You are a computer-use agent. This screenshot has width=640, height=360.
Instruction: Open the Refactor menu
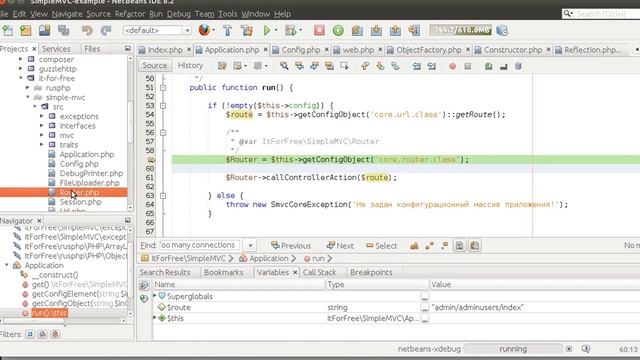click(130, 14)
